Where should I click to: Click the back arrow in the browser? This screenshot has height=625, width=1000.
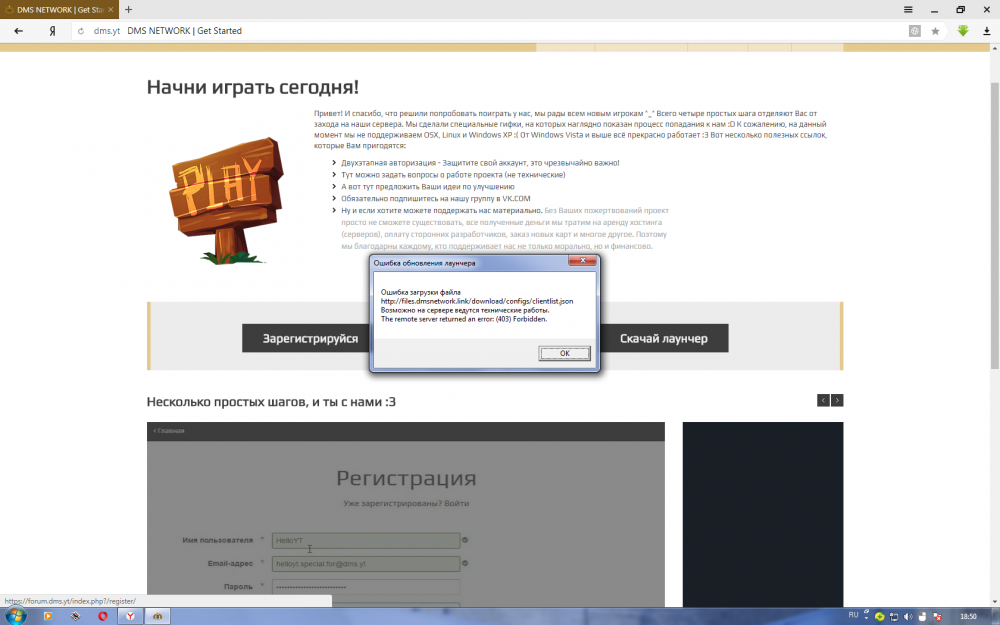point(18,31)
